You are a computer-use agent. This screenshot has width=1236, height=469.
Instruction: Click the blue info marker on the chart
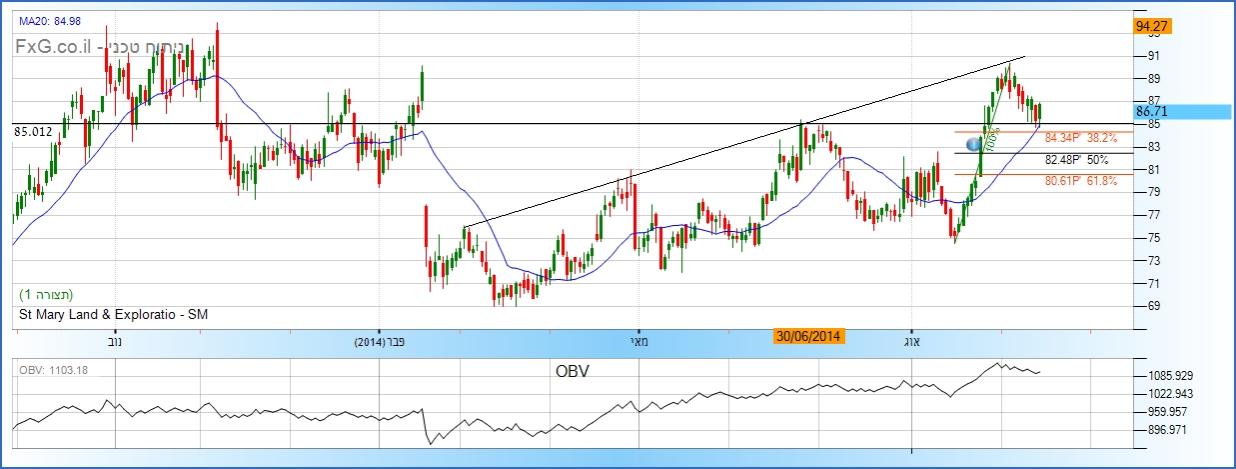coord(972,145)
